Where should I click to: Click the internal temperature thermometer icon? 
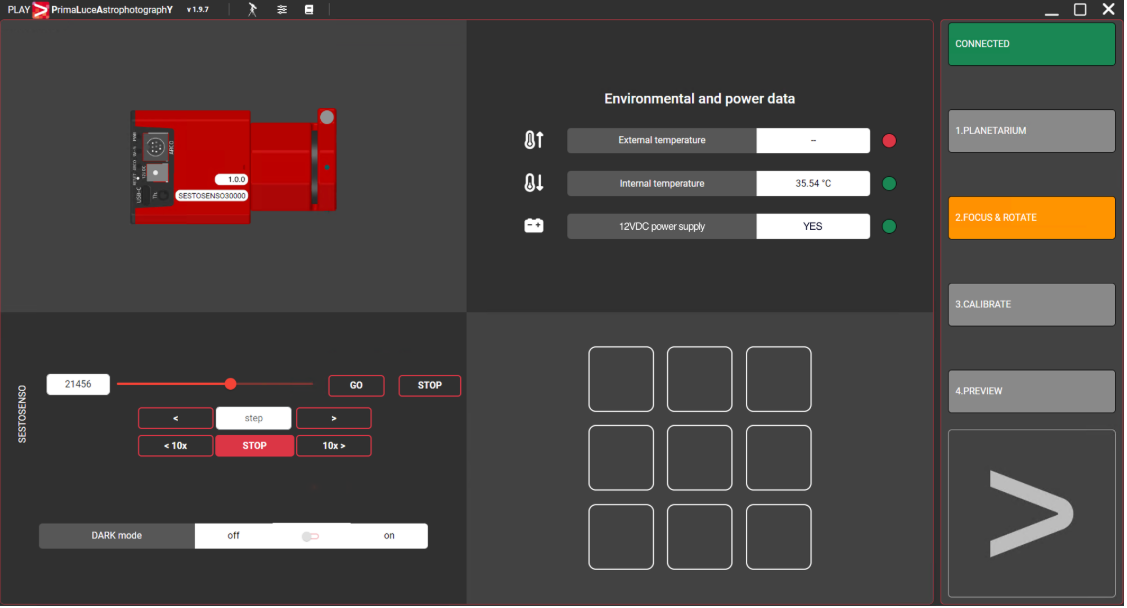[533, 183]
